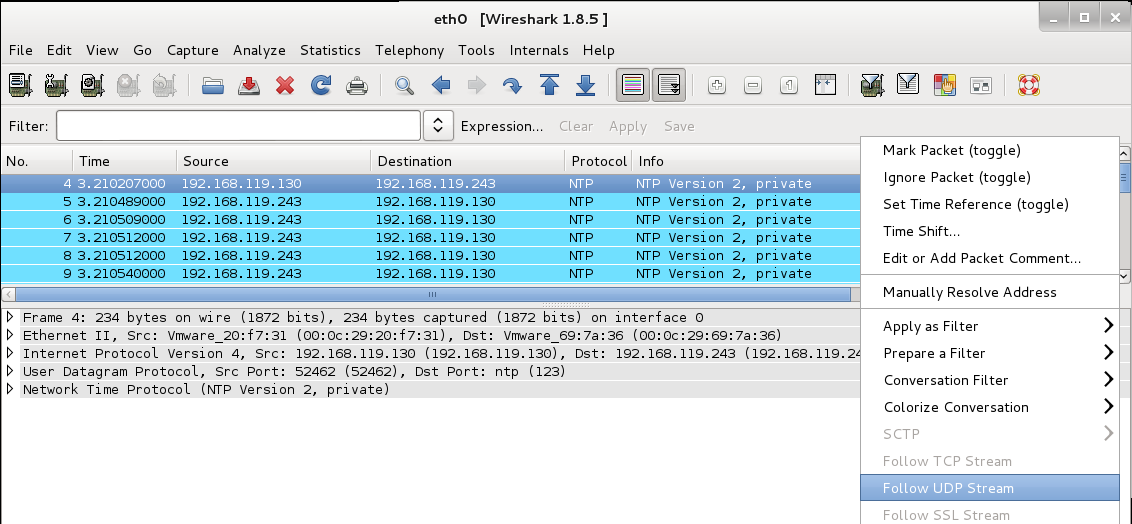Open the Statistics menu

[330, 50]
